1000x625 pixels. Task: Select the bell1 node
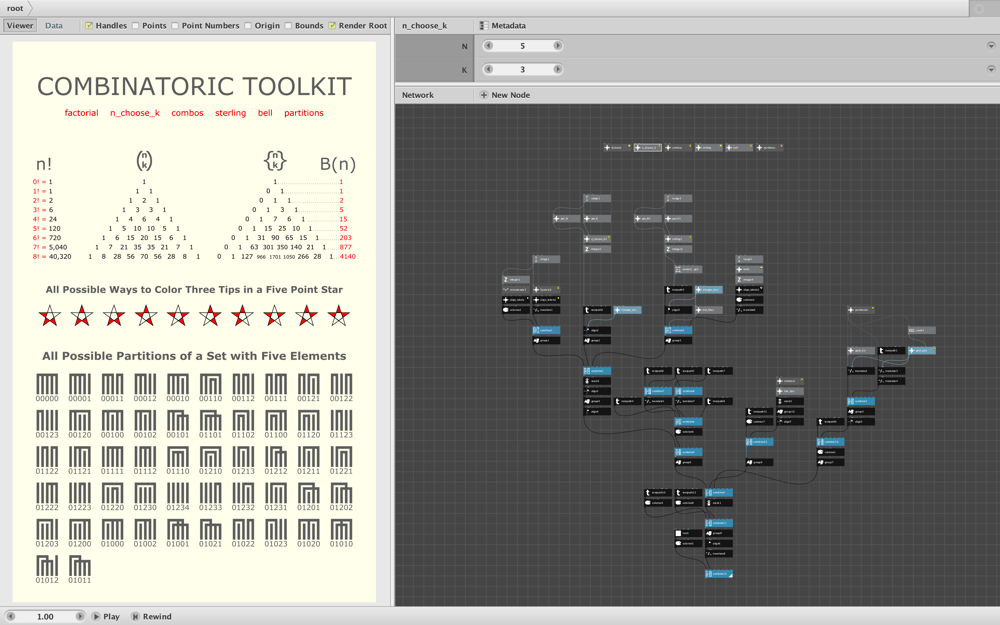coord(750,269)
